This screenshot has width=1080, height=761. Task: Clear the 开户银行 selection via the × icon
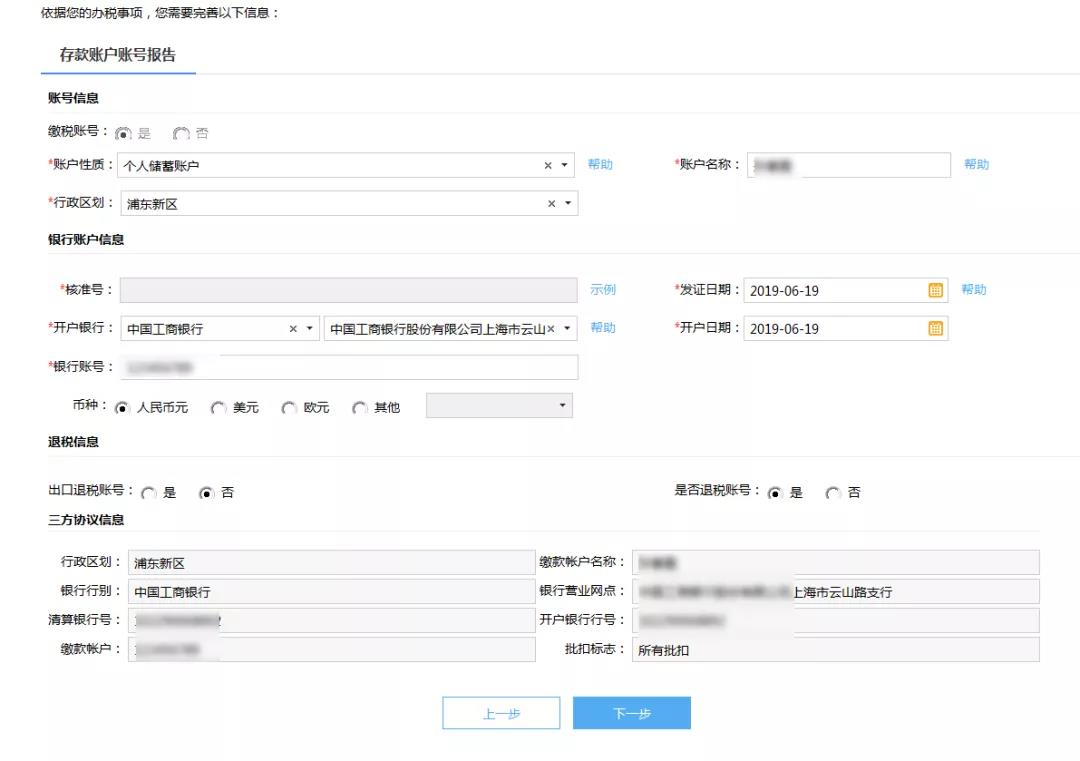click(291, 327)
